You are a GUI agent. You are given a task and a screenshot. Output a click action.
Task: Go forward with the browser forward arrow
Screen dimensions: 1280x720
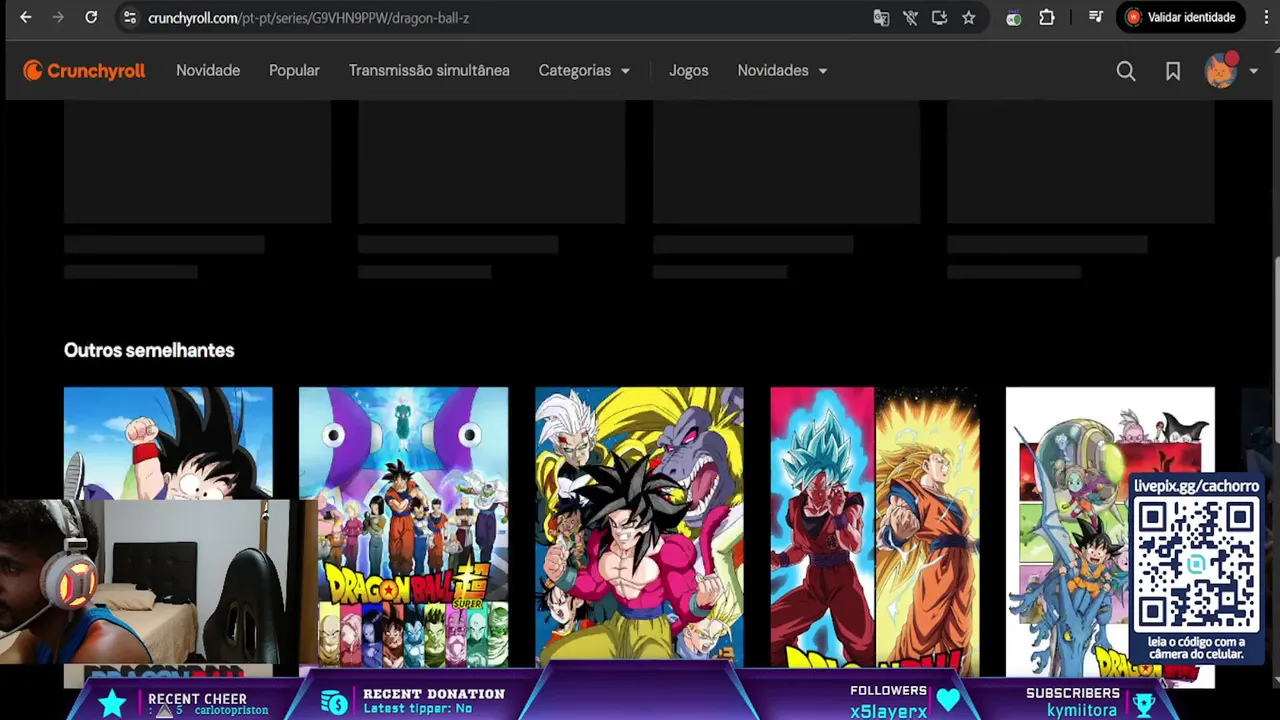(x=58, y=17)
